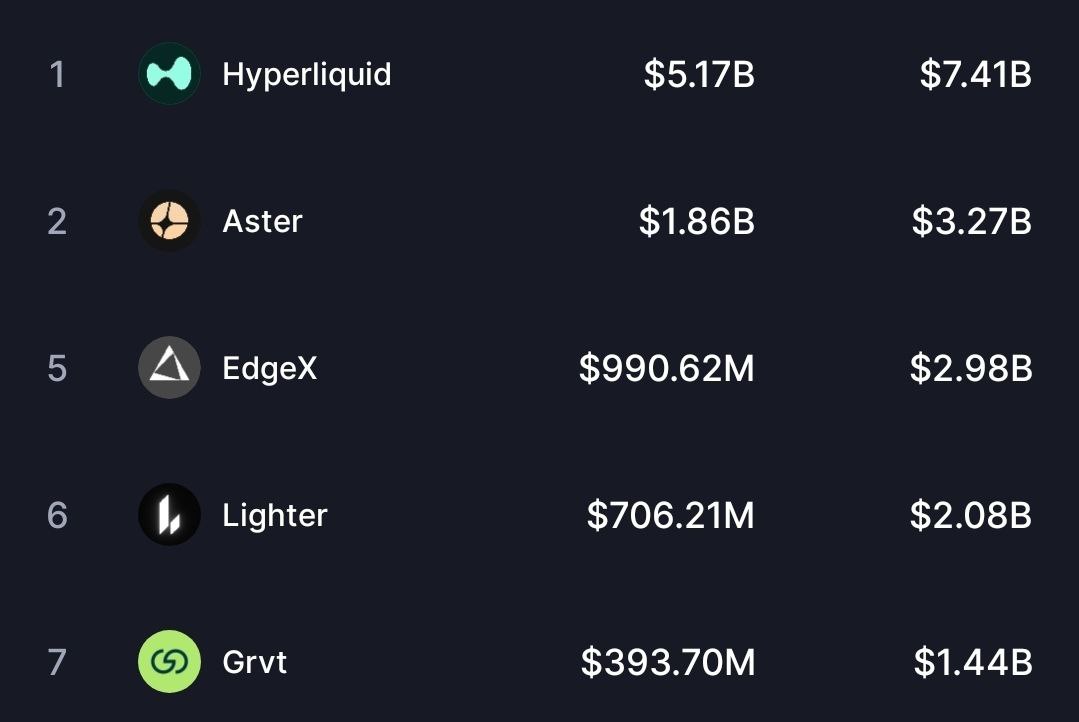Open the Grvt name link
This screenshot has height=722, width=1079.
tap(254, 662)
